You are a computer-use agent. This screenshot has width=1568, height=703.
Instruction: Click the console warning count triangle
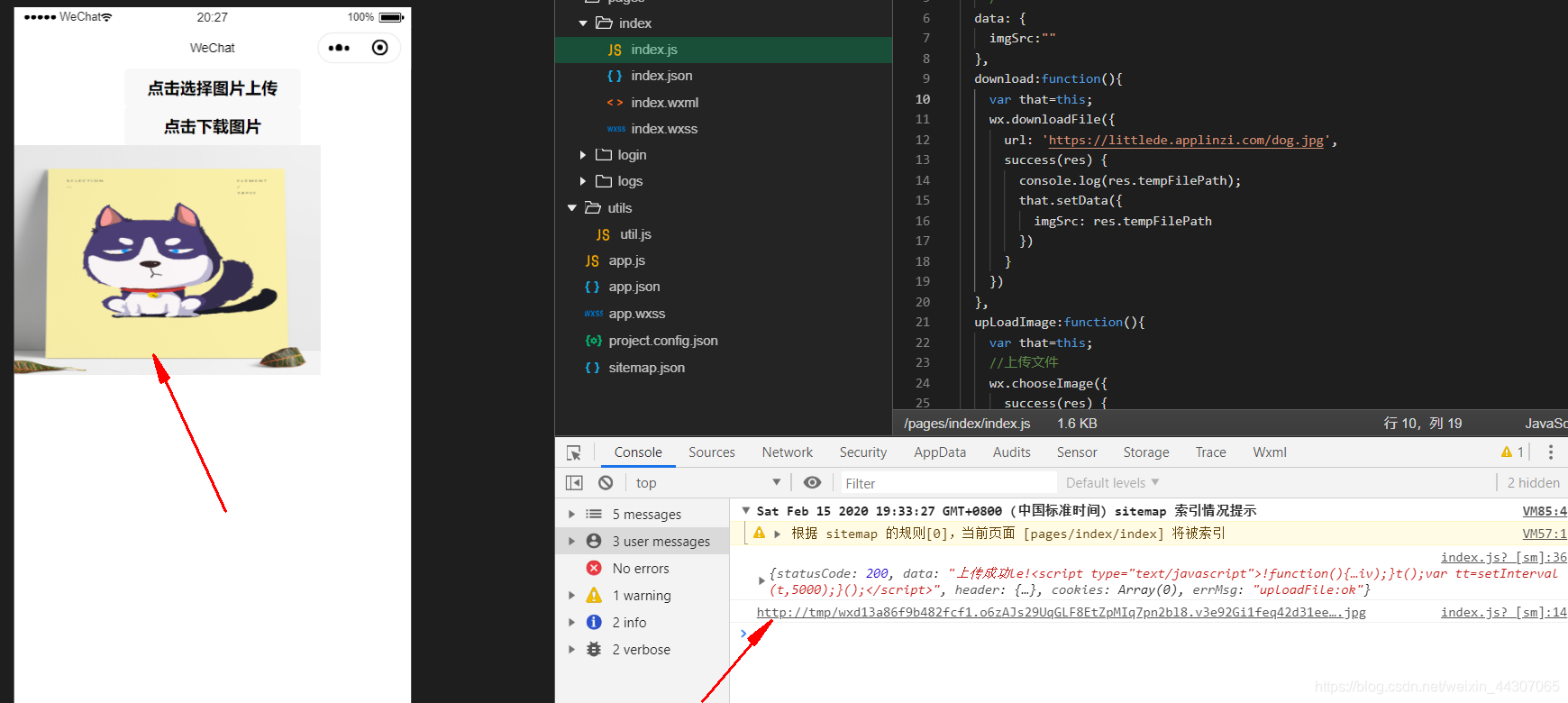click(x=1507, y=452)
